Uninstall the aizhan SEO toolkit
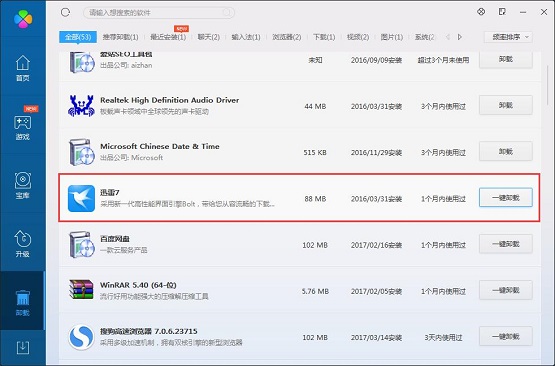 pos(506,59)
